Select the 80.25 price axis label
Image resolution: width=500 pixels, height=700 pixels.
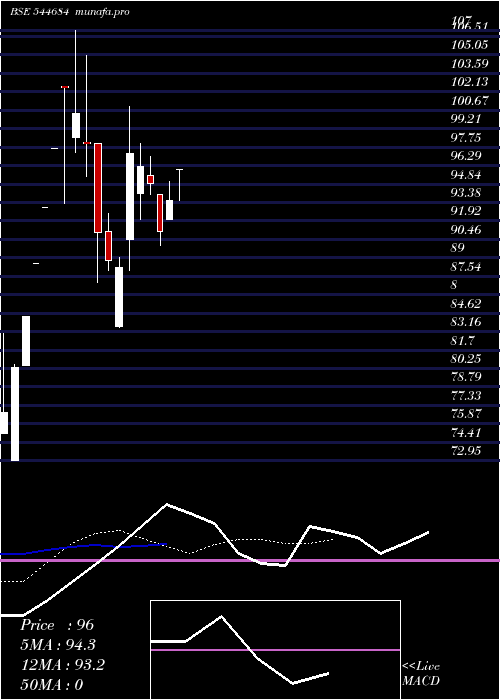tap(466, 359)
